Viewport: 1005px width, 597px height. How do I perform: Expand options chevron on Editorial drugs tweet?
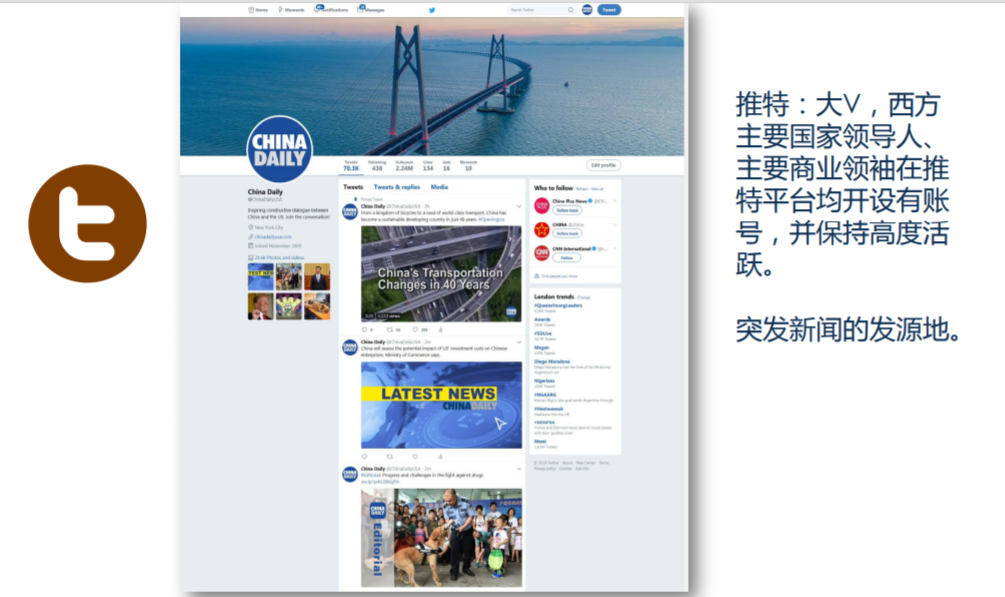tap(519, 469)
